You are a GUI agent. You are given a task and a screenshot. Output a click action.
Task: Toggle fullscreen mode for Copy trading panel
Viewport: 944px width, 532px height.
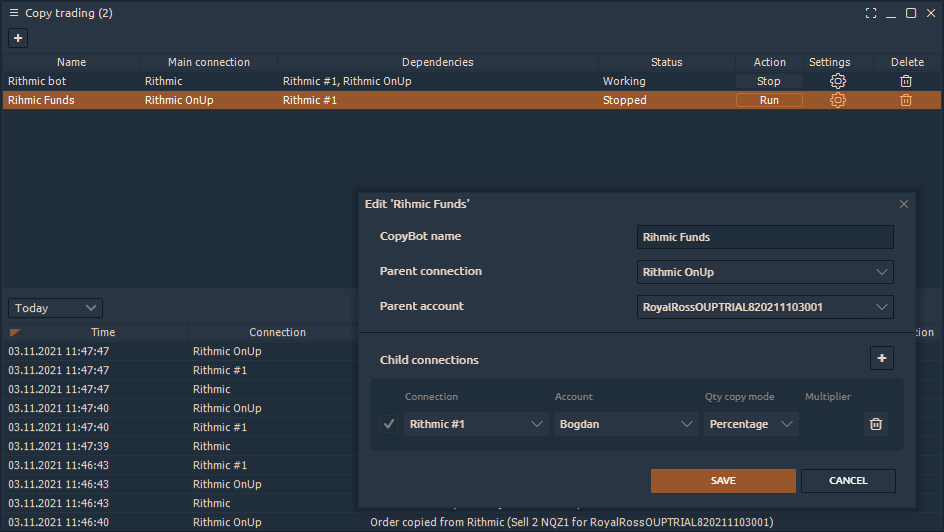click(871, 13)
